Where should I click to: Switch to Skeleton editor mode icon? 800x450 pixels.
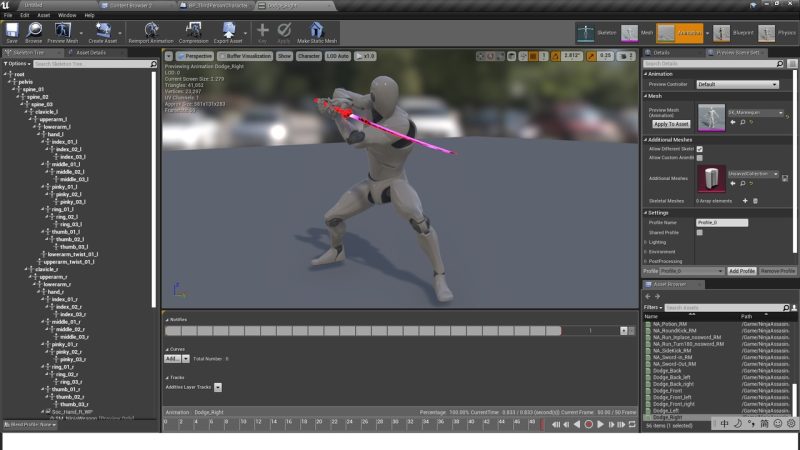coord(582,33)
